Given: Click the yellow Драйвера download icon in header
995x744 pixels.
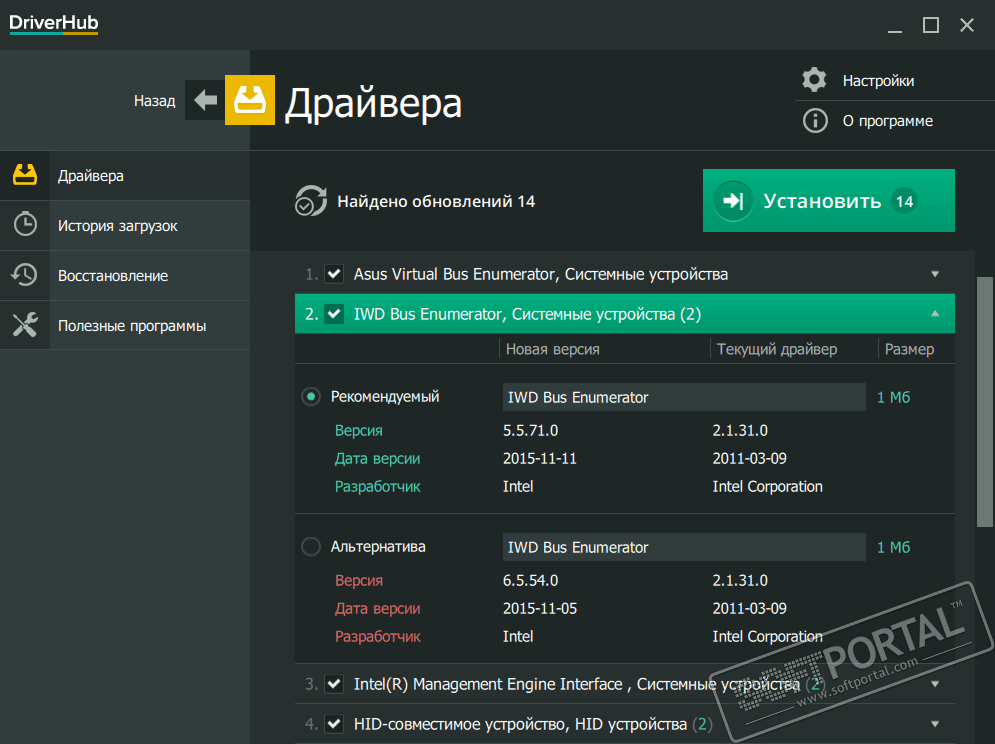Looking at the screenshot, I should [x=249, y=100].
